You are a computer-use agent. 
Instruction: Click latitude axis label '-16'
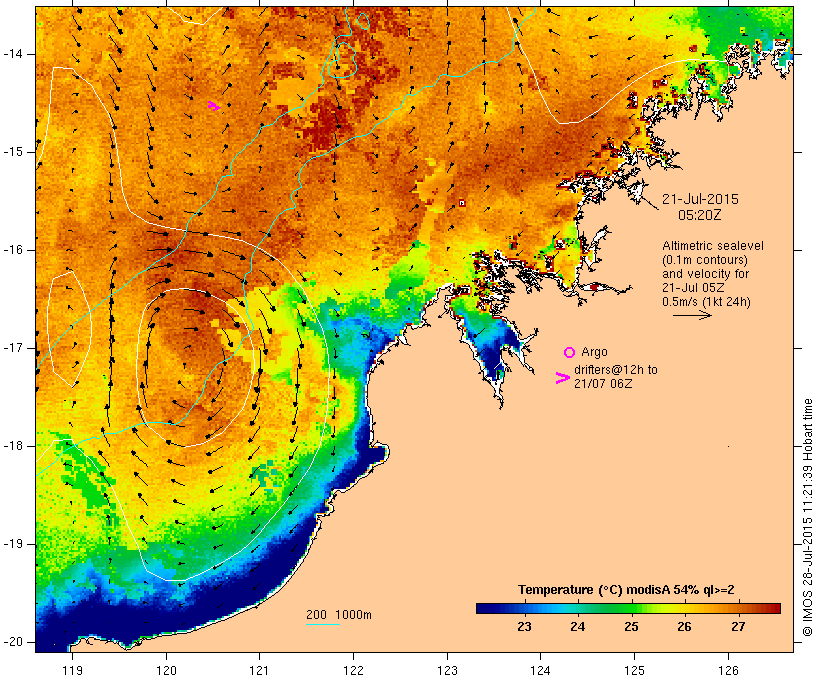click(13, 250)
